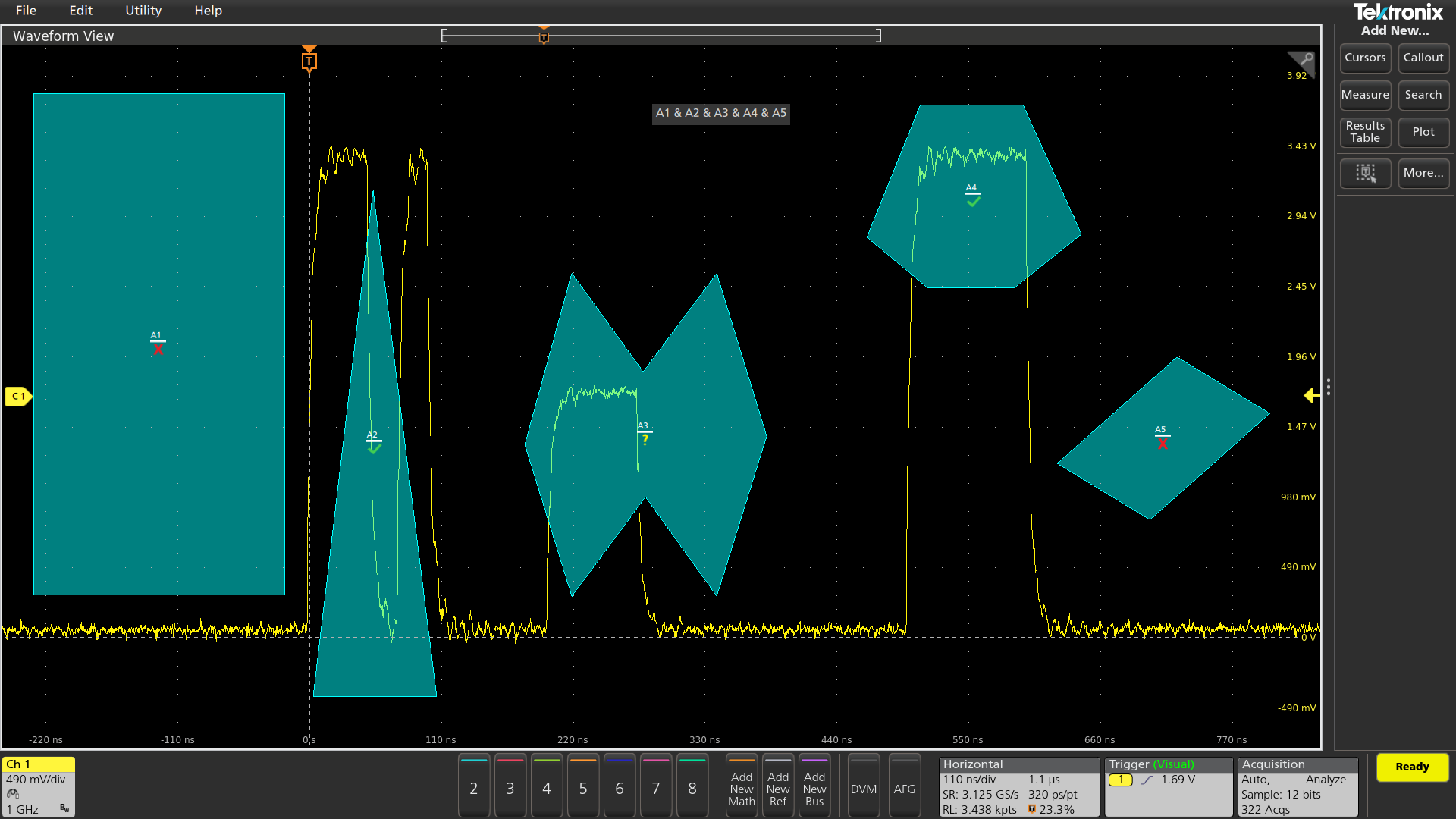This screenshot has width=1456, height=819.
Task: Click the yellow C1 channel handle
Action: coord(18,396)
